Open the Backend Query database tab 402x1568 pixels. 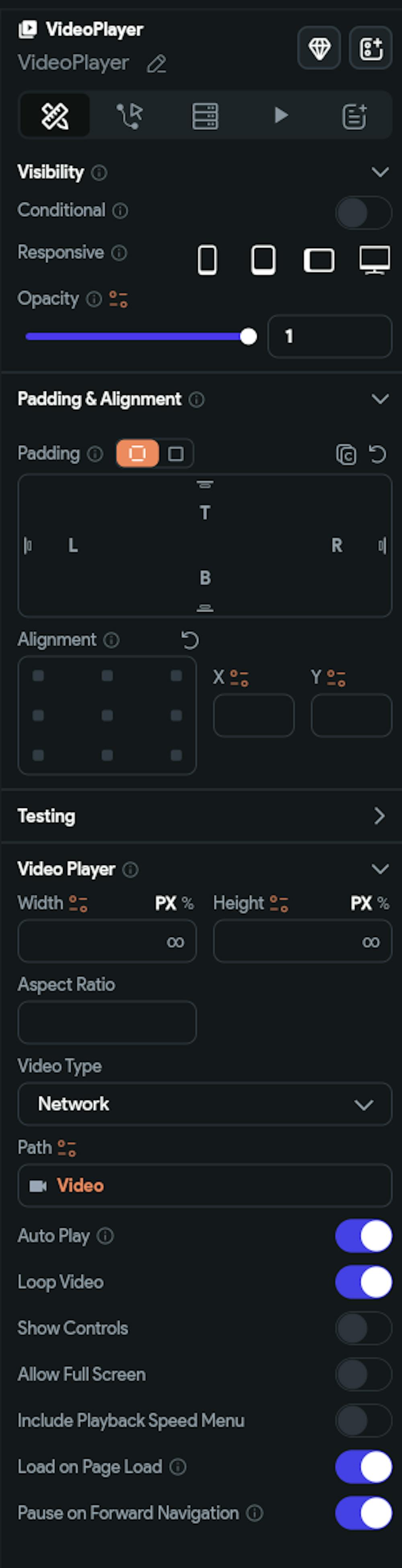pos(205,115)
